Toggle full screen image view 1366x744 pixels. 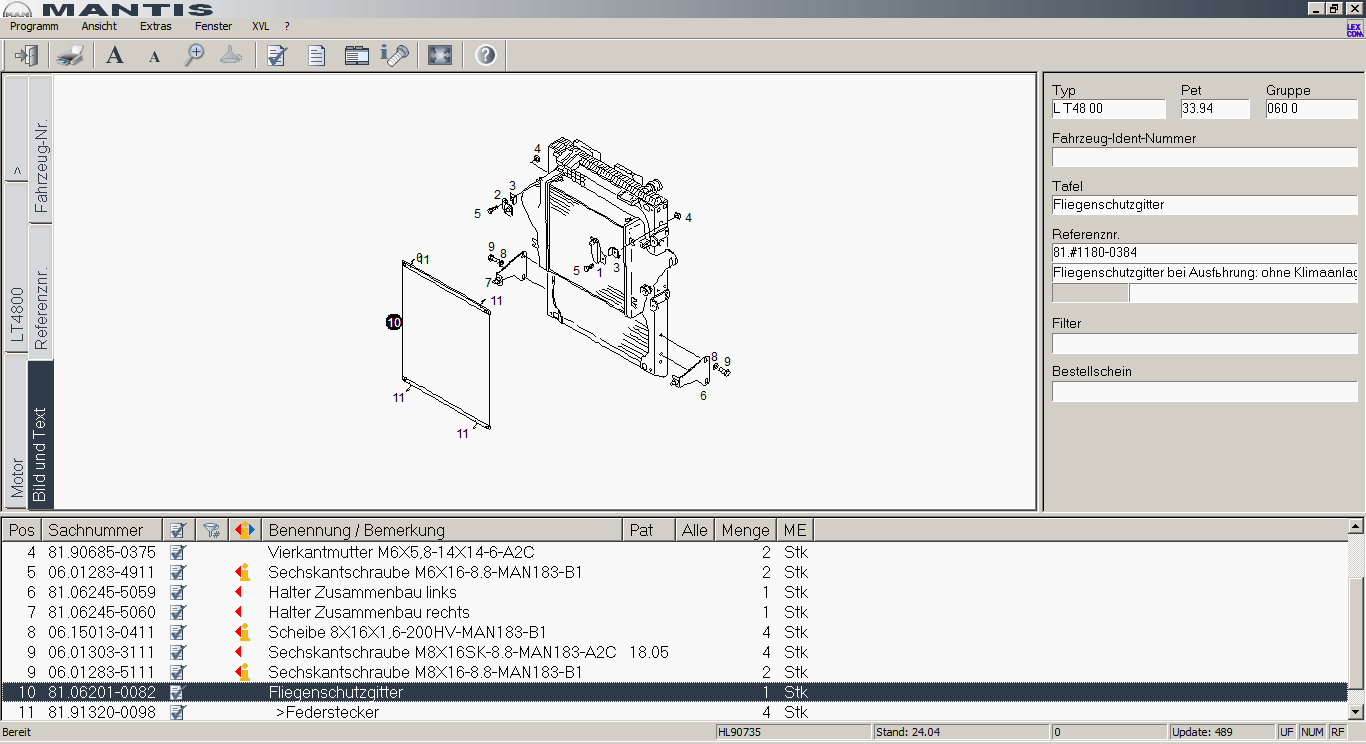coord(440,55)
